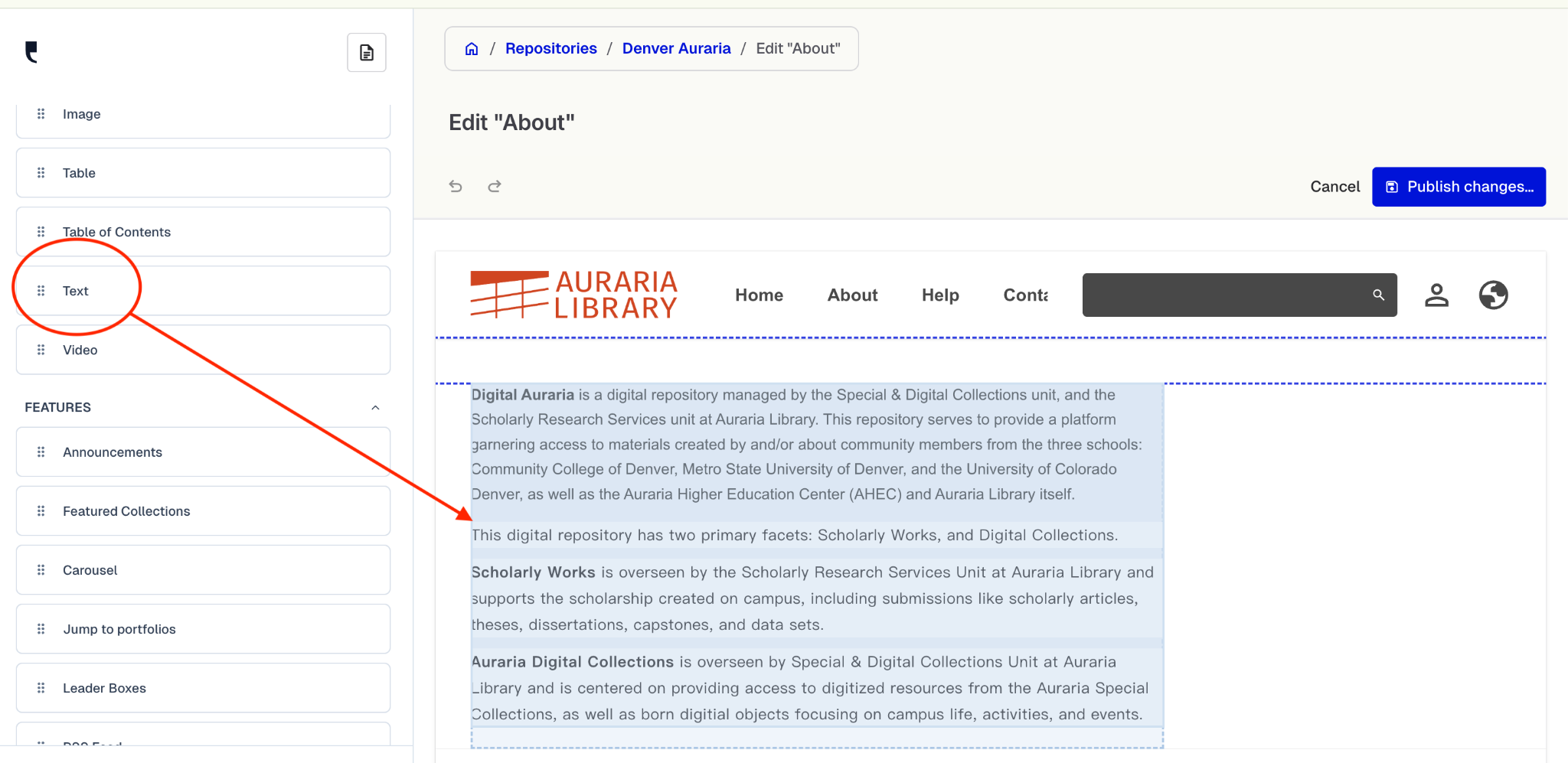Image resolution: width=1568 pixels, height=763 pixels.
Task: Click the Publish changes button
Action: (x=1459, y=187)
